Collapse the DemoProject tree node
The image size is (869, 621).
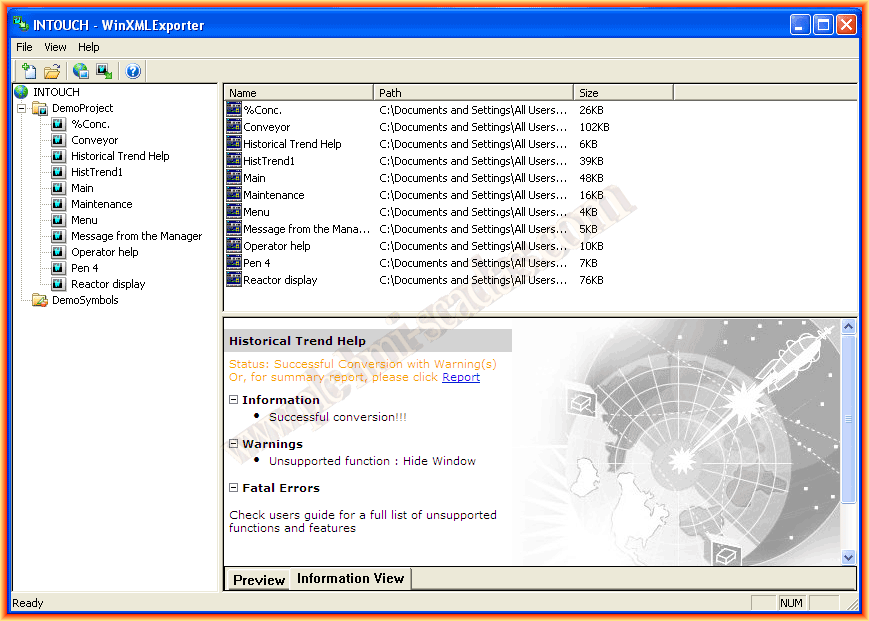tap(21, 108)
